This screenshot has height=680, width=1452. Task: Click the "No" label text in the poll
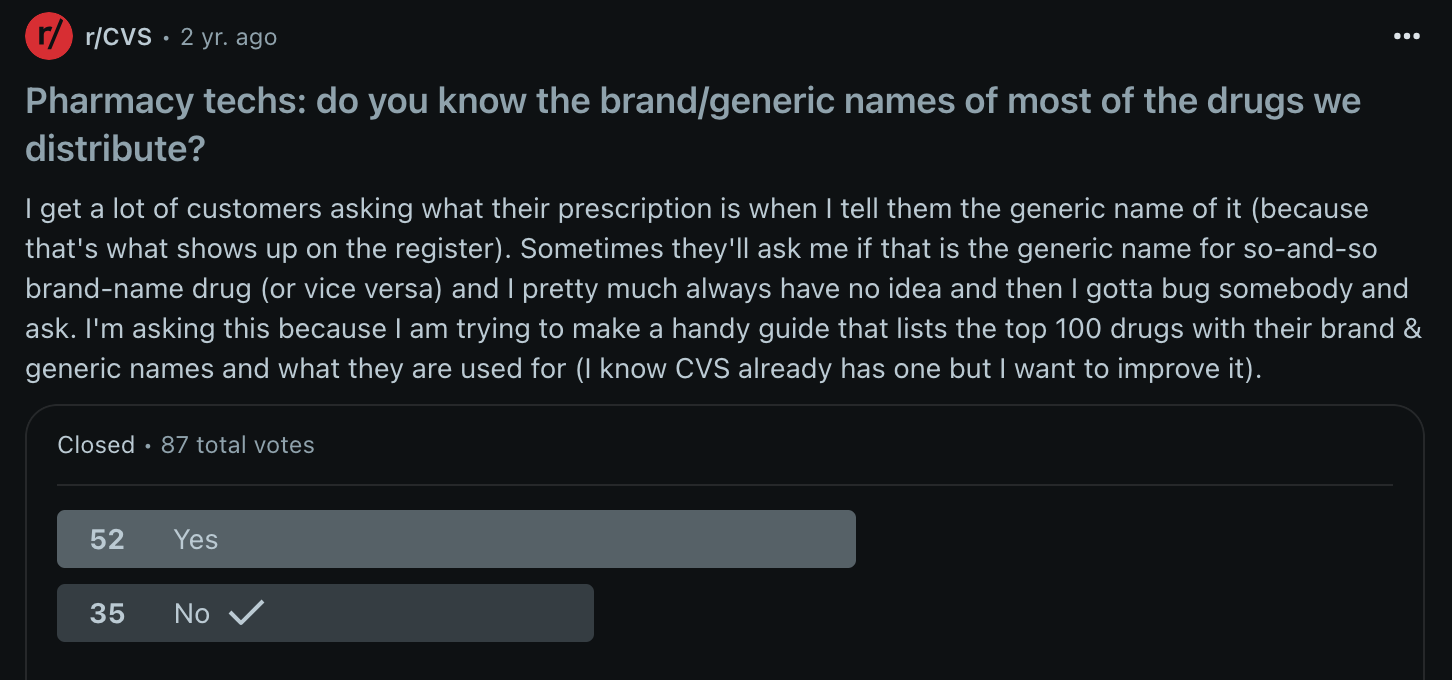192,613
